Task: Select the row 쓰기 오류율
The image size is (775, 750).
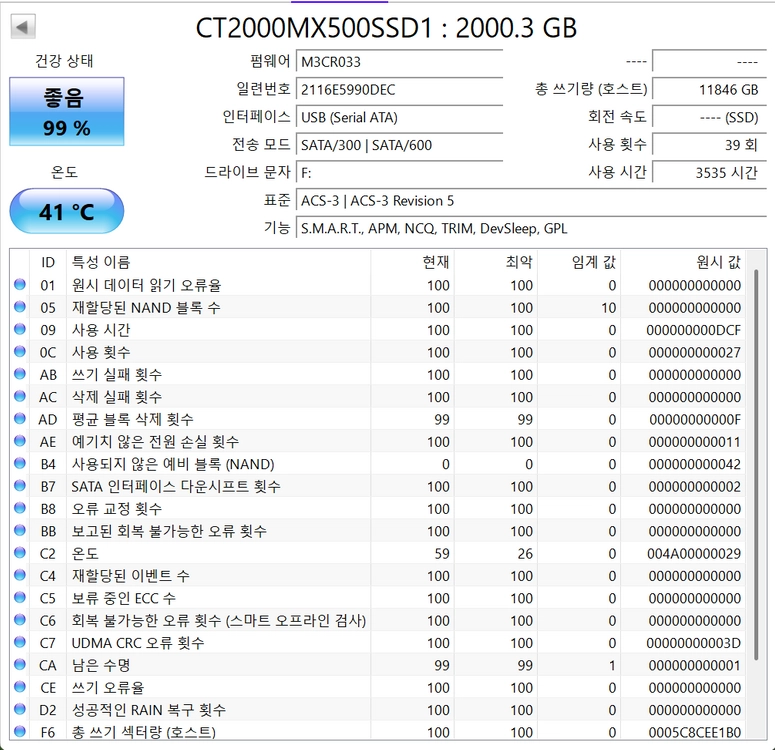Action: pos(378,688)
